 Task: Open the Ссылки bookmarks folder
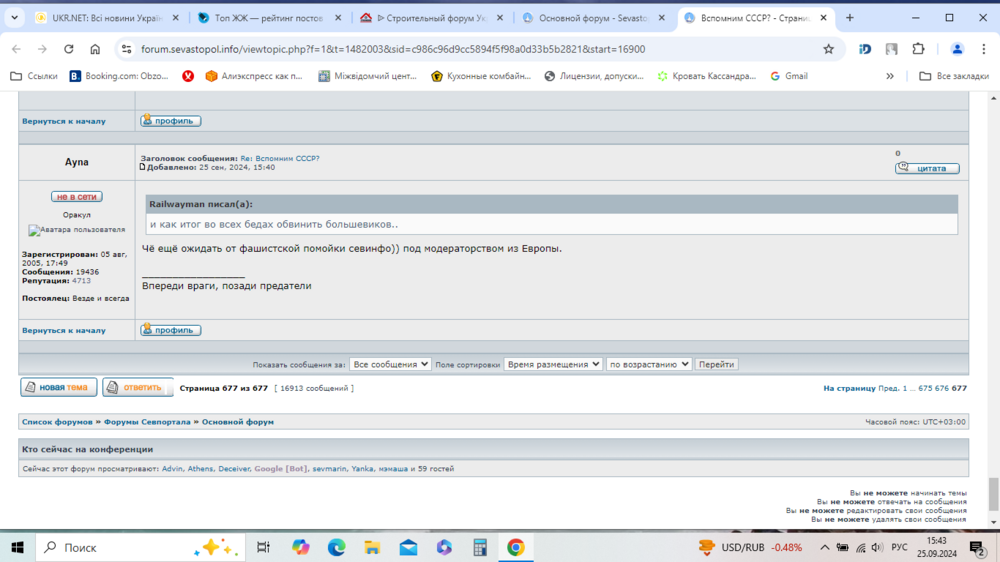(34, 76)
